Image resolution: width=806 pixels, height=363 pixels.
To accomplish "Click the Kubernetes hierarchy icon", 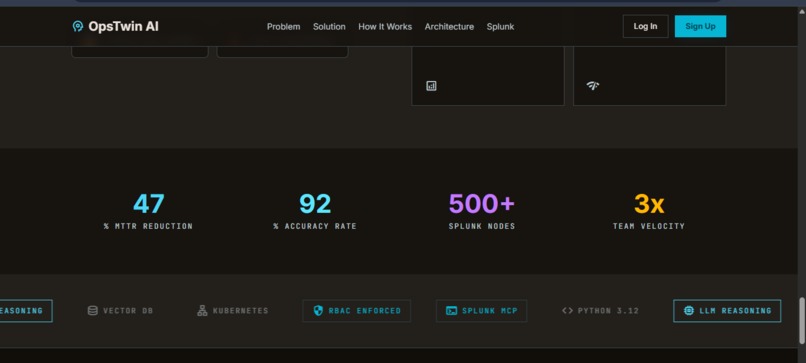I will [203, 311].
